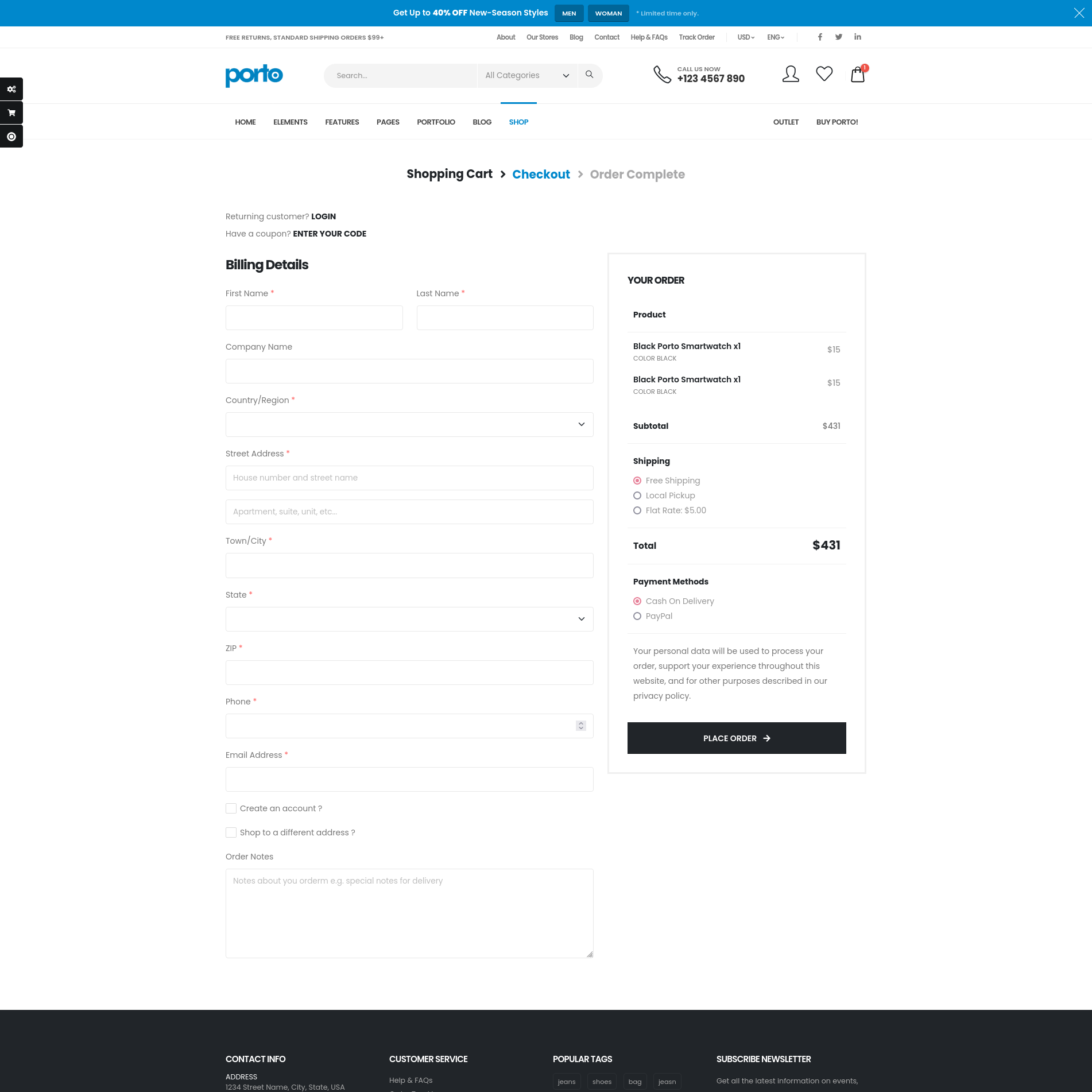The height and width of the screenshot is (1092, 1092).
Task: Expand Country/Region select
Action: 409,424
